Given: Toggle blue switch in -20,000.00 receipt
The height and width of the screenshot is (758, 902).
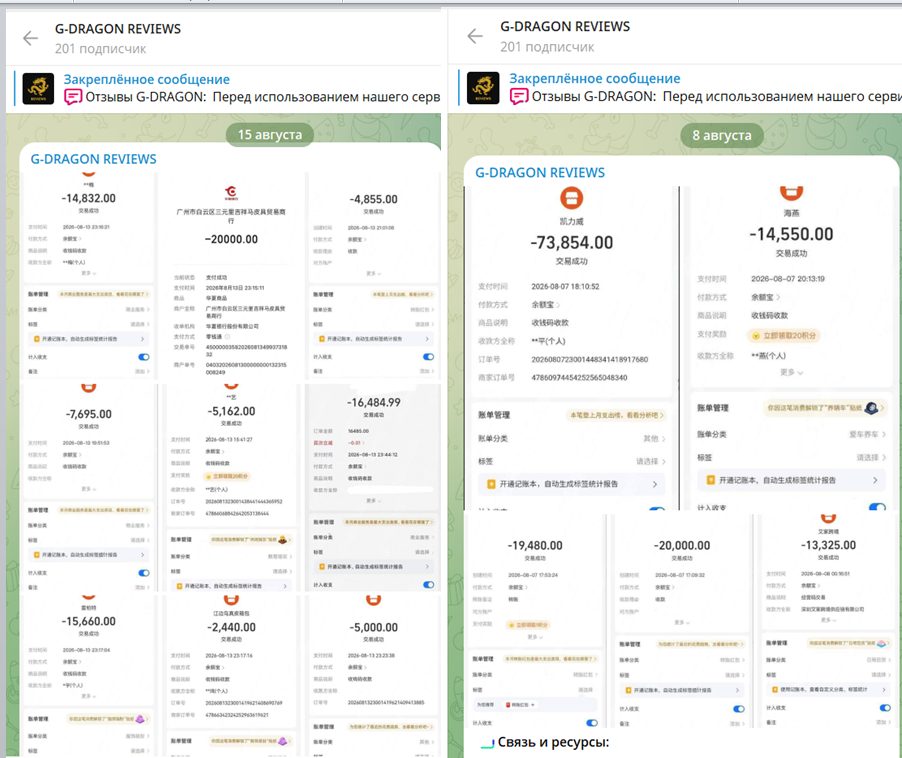Looking at the screenshot, I should click(739, 709).
